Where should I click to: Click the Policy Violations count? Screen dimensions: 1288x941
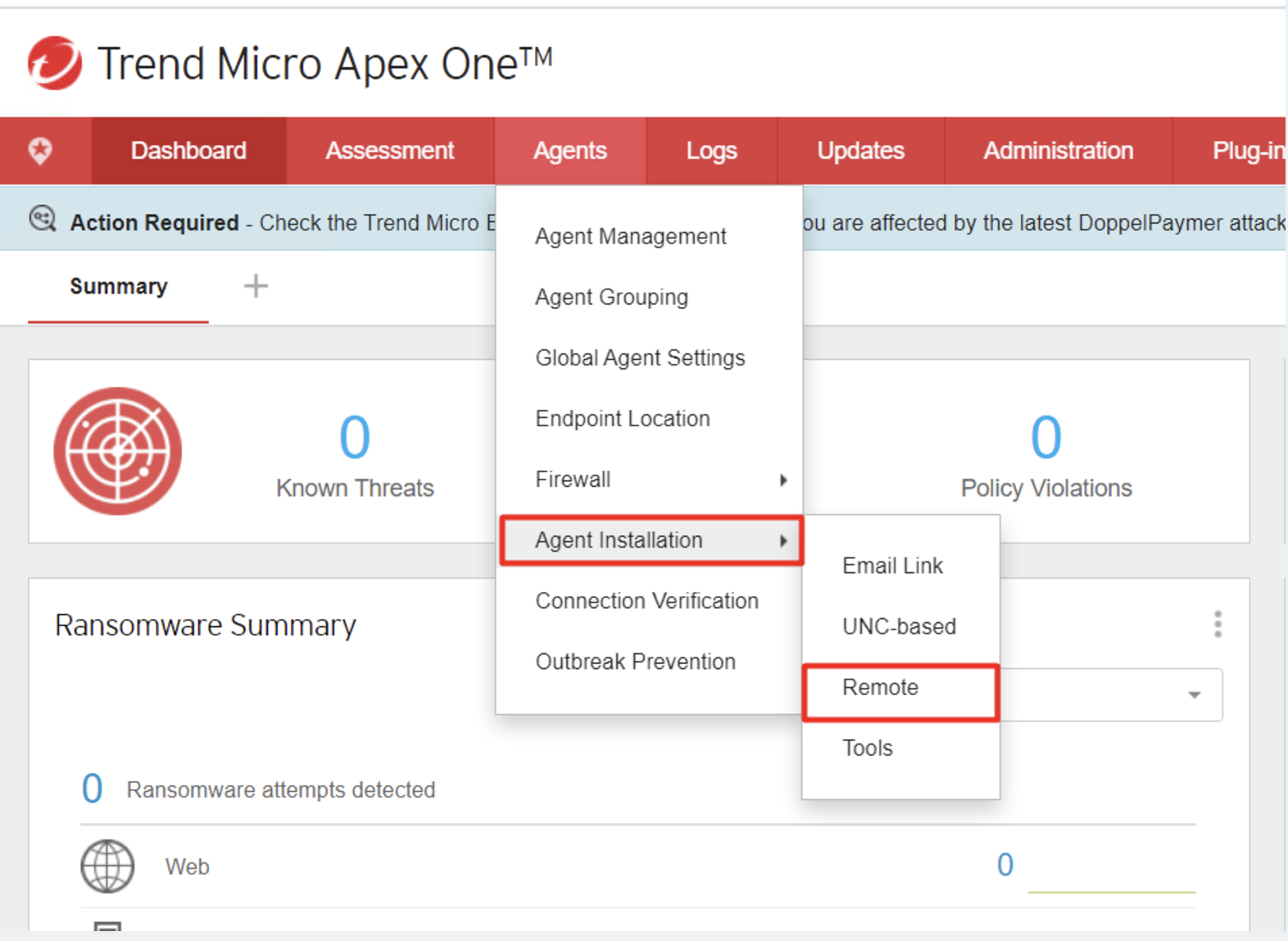(x=1046, y=437)
